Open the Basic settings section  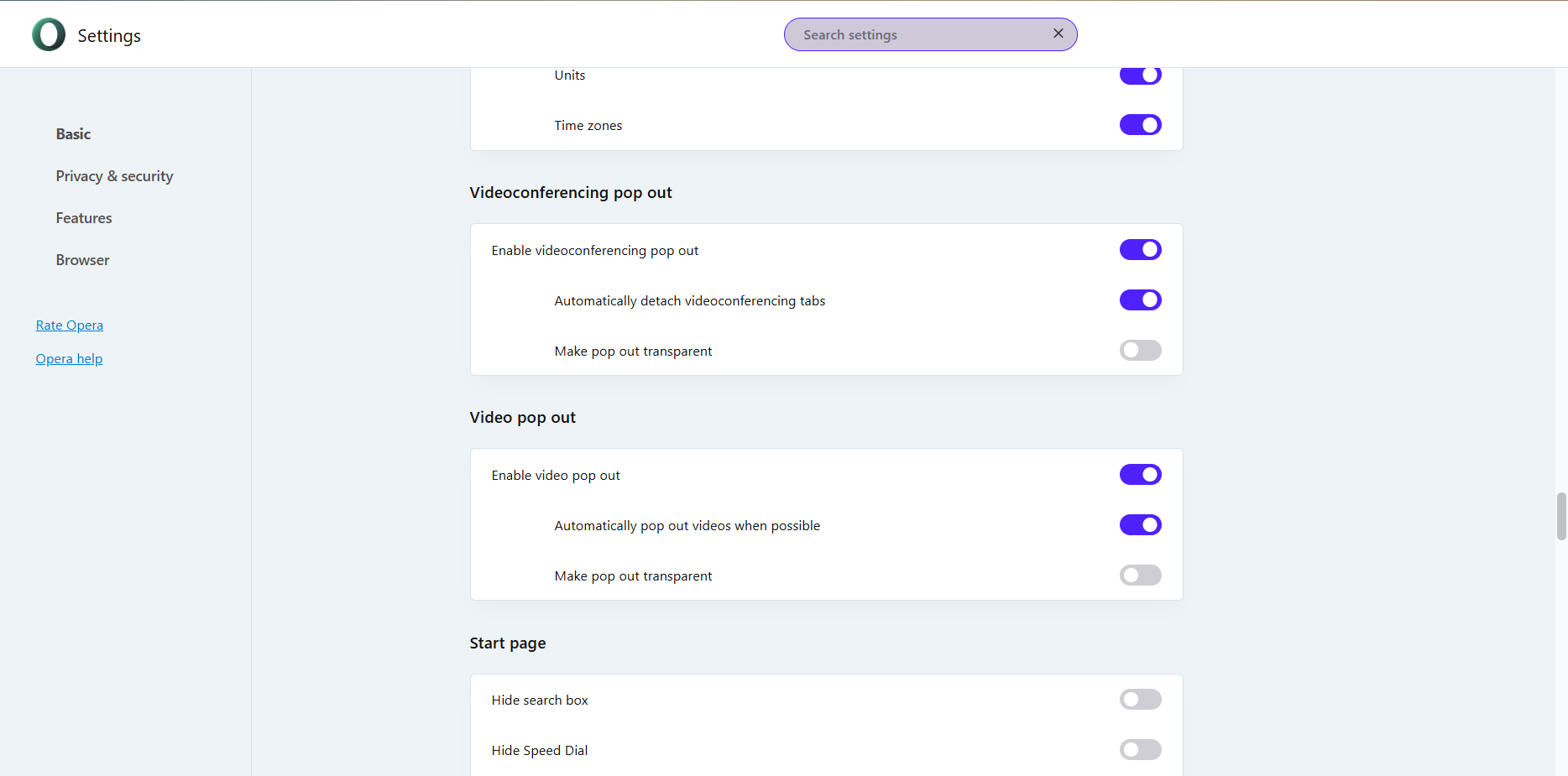coord(73,134)
